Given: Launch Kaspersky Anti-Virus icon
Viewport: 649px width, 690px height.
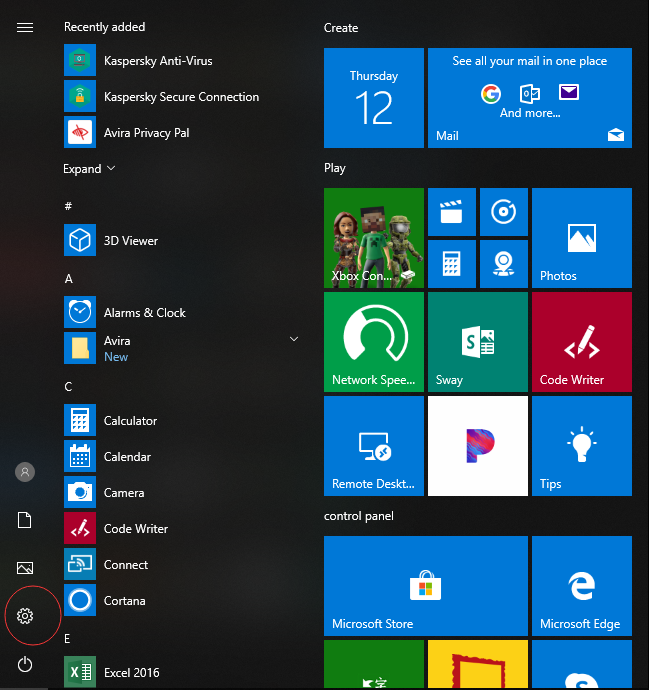Looking at the screenshot, I should pos(80,60).
